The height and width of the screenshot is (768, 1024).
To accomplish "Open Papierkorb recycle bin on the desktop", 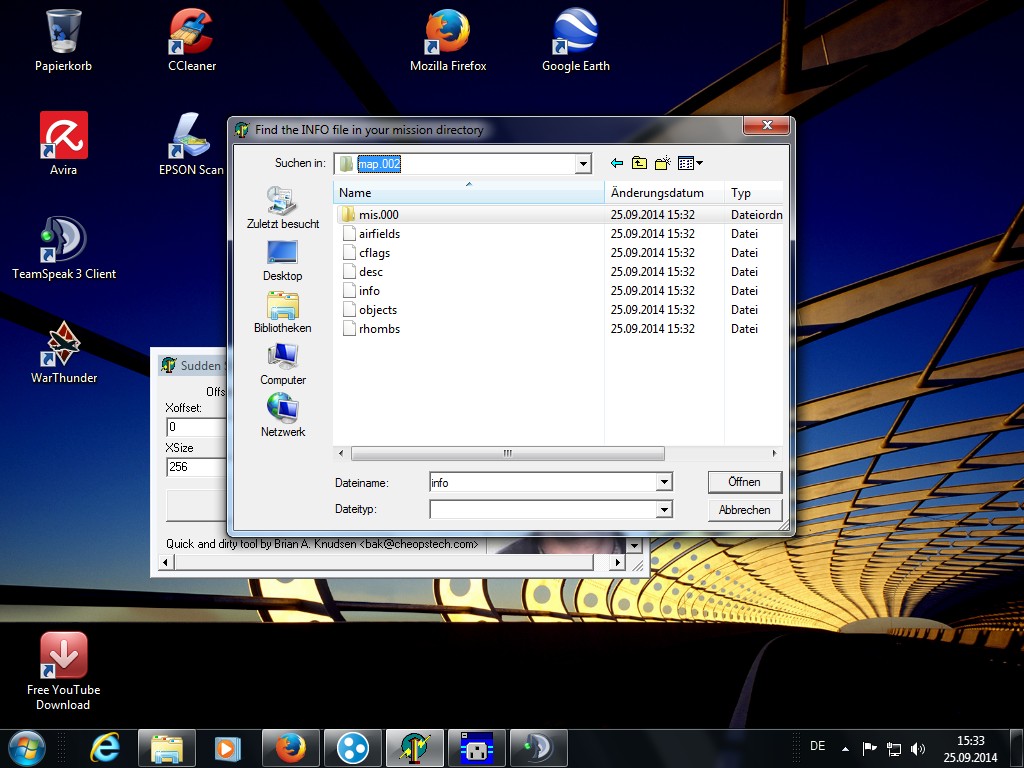I will pyautogui.click(x=63, y=40).
